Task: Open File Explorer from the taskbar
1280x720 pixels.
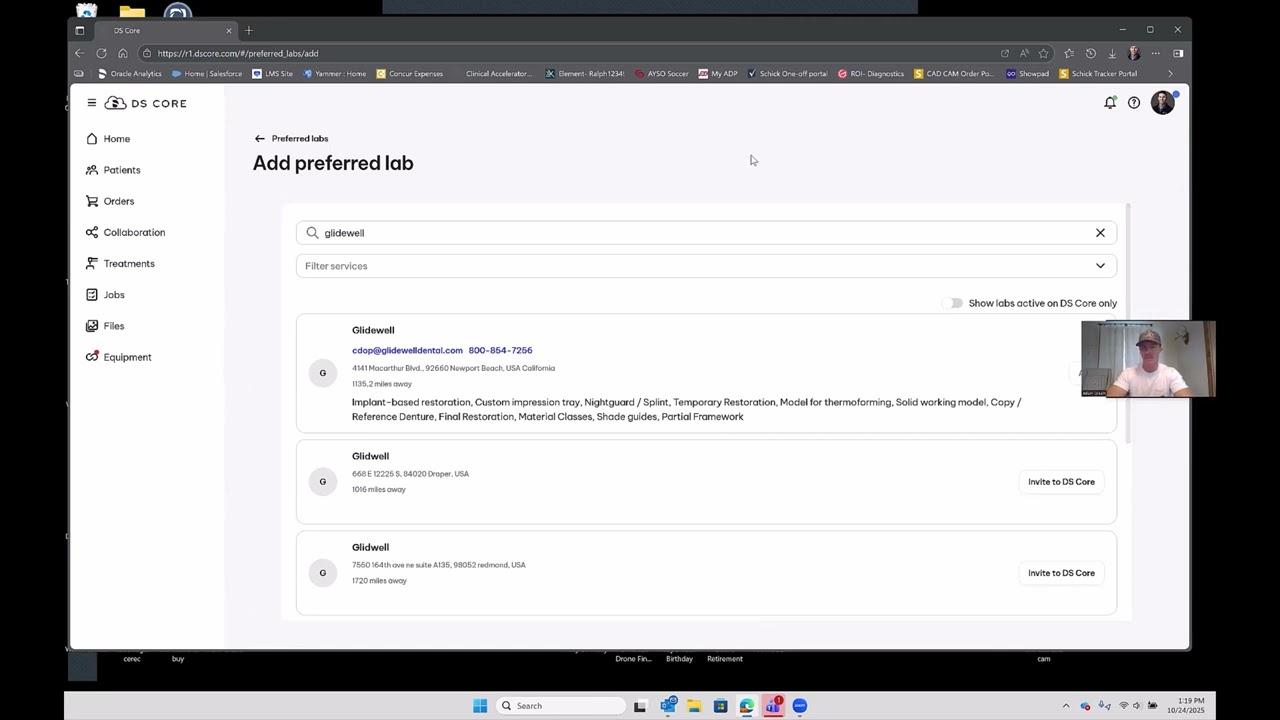Action: 694,706
